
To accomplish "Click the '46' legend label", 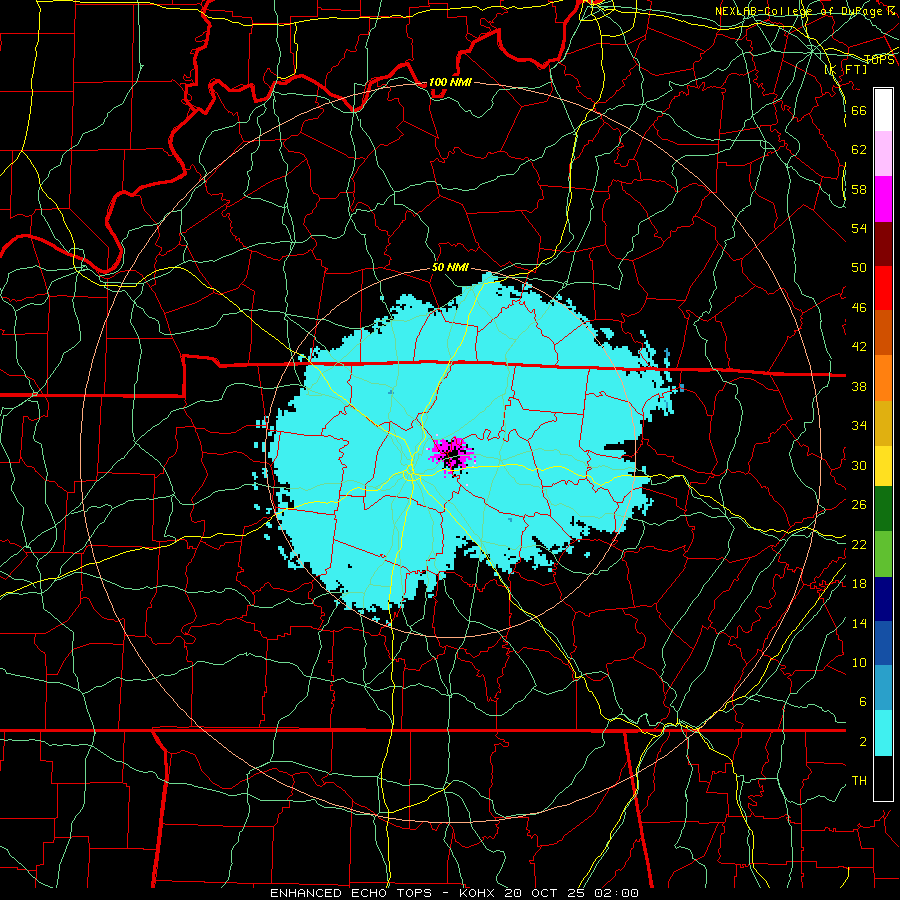I will pos(859,307).
